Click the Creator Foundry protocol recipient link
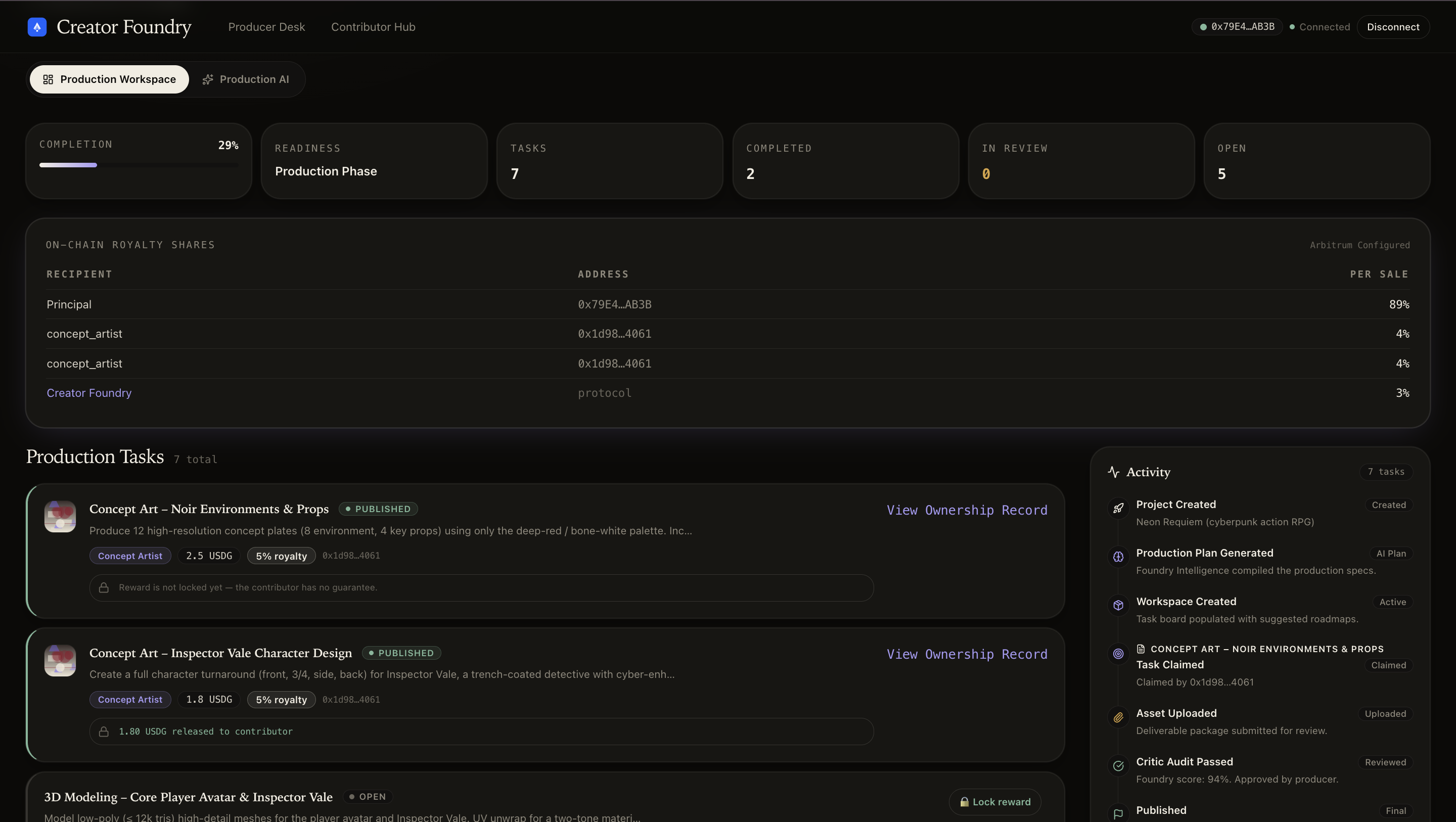Viewport: 1456px width, 822px height. [89, 393]
